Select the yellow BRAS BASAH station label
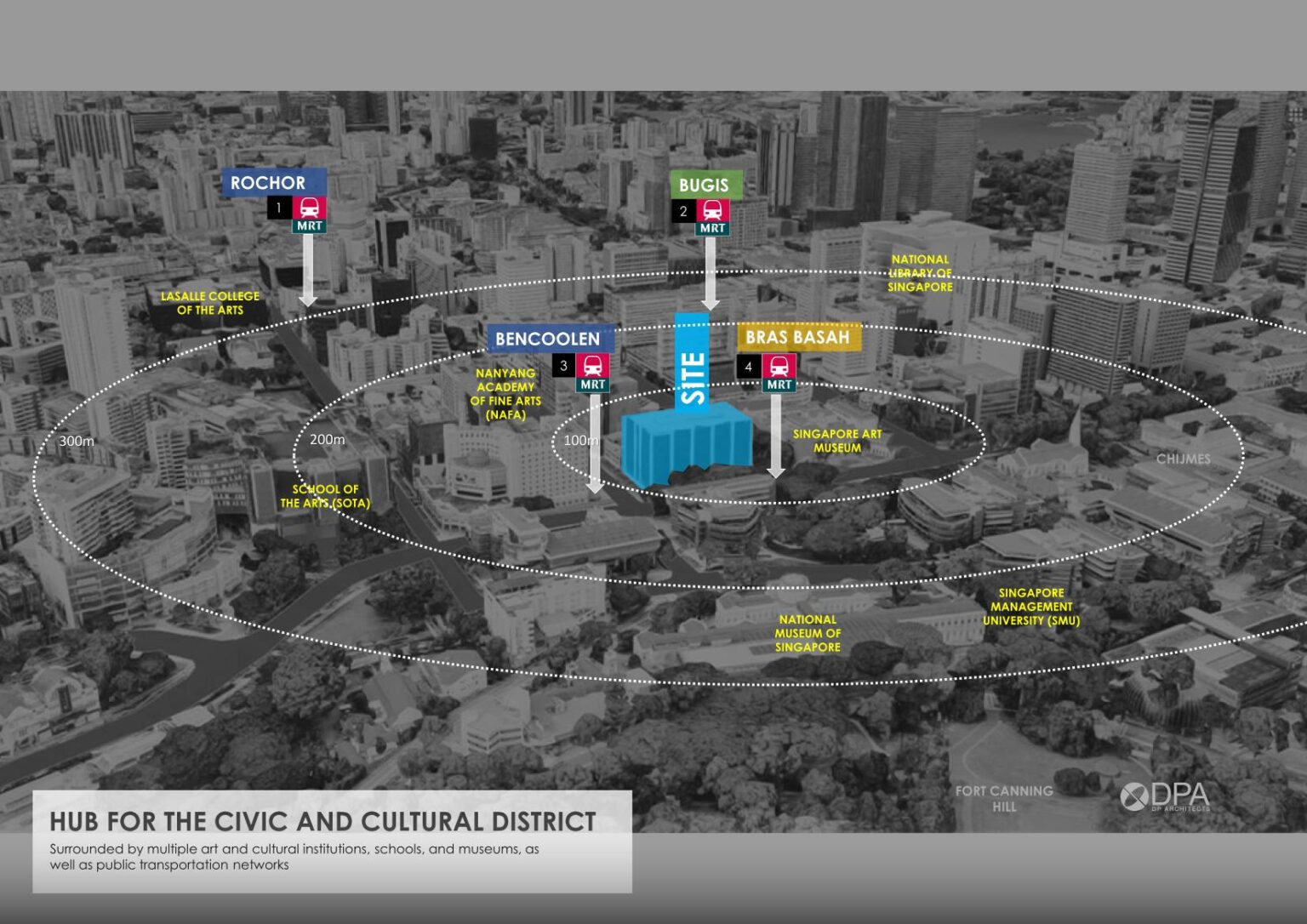The image size is (1307, 924). (x=798, y=337)
